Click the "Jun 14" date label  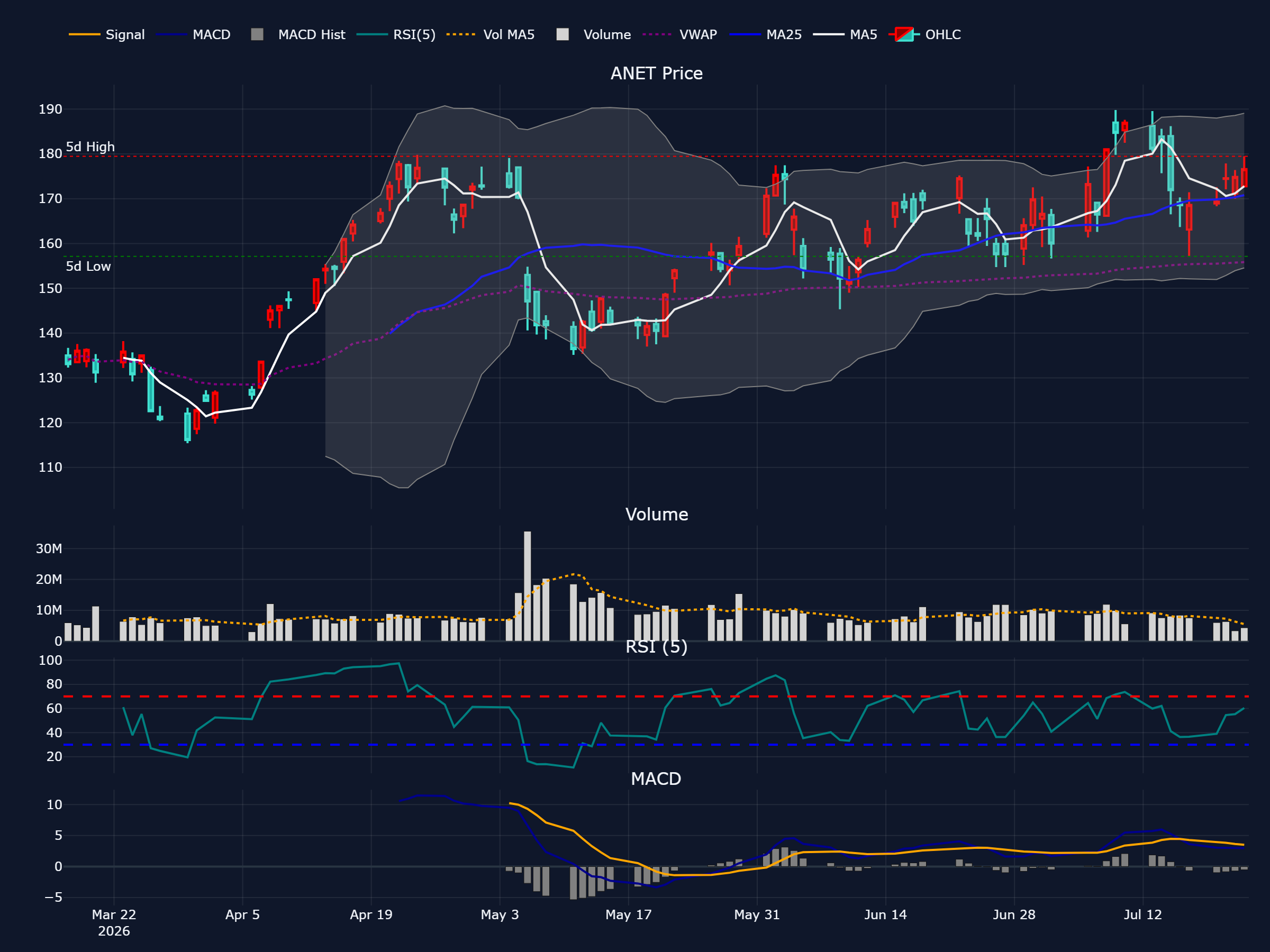coord(885,914)
